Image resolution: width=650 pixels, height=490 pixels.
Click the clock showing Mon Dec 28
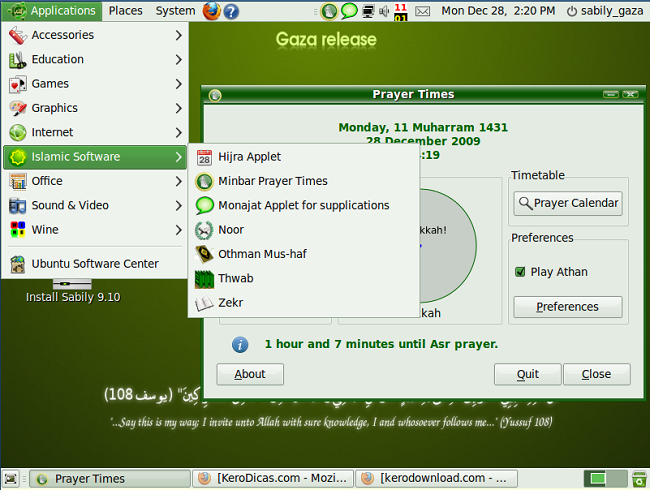click(498, 11)
